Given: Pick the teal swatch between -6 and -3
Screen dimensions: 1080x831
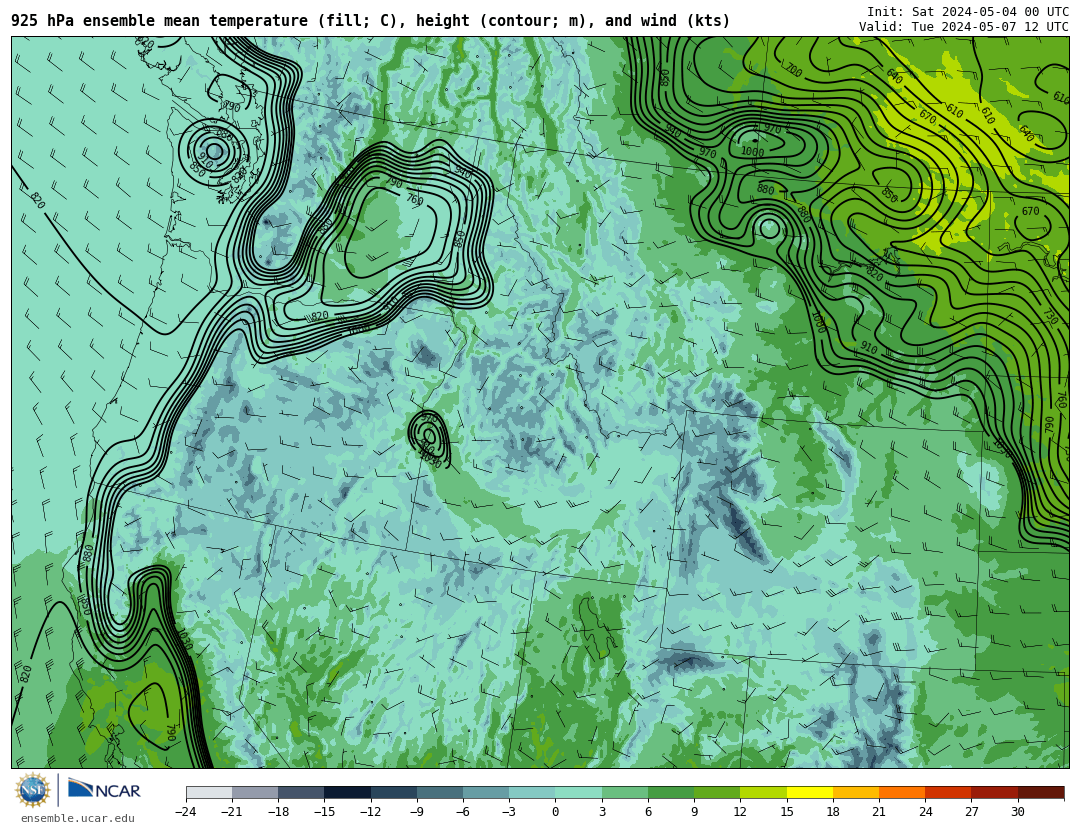Looking at the screenshot, I should coord(486,792).
